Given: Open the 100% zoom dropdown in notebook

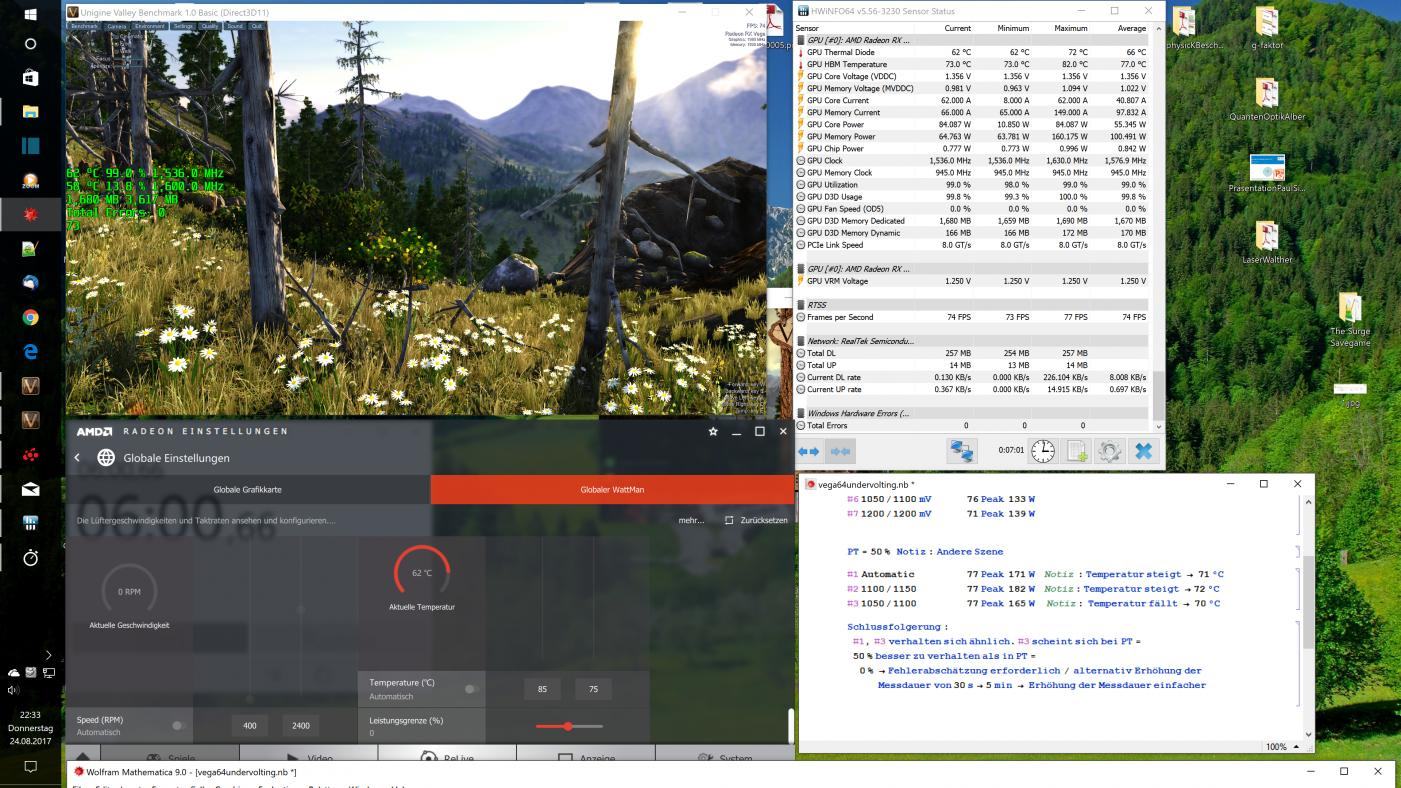Looking at the screenshot, I should (1284, 747).
